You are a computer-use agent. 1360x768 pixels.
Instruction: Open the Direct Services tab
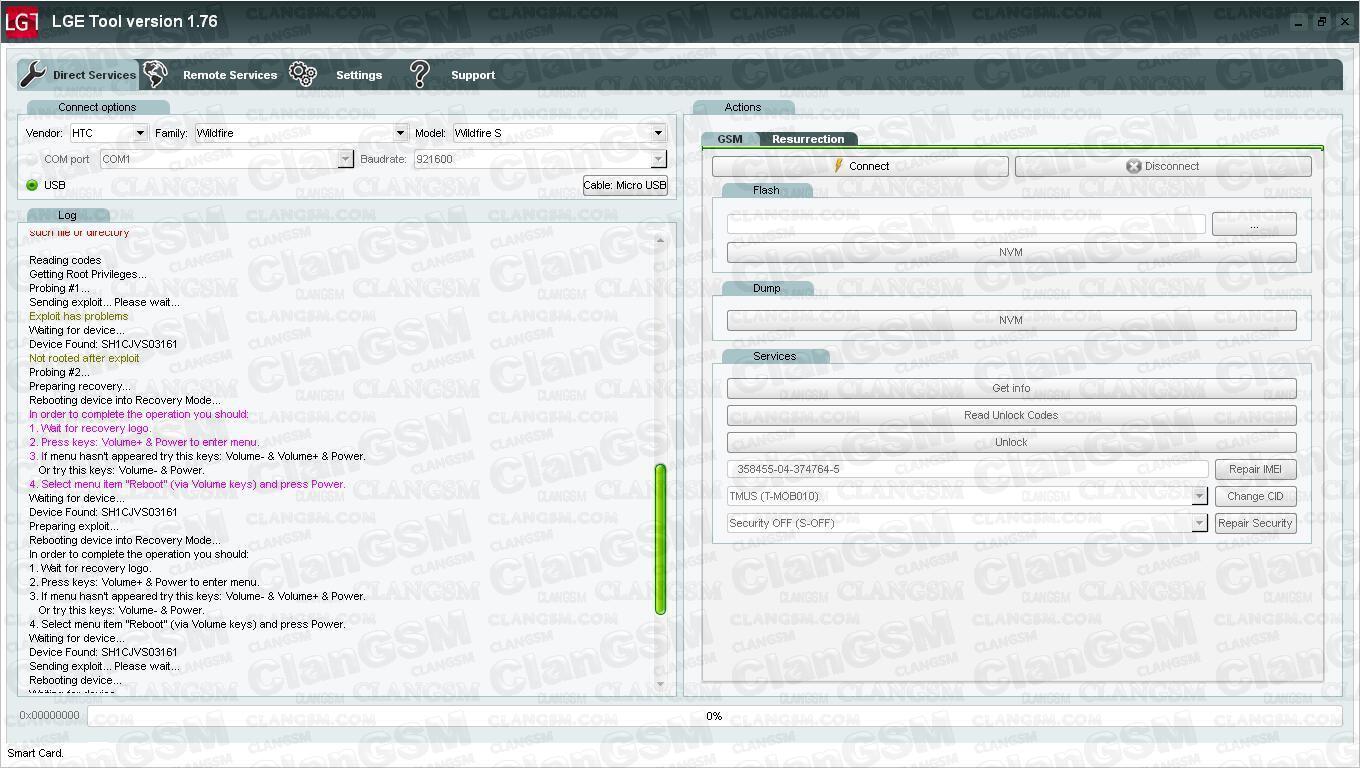click(x=79, y=74)
